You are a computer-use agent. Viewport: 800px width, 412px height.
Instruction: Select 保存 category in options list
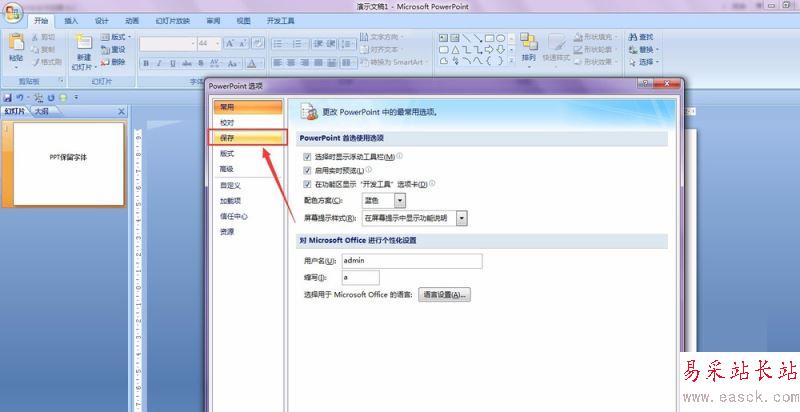(248, 138)
